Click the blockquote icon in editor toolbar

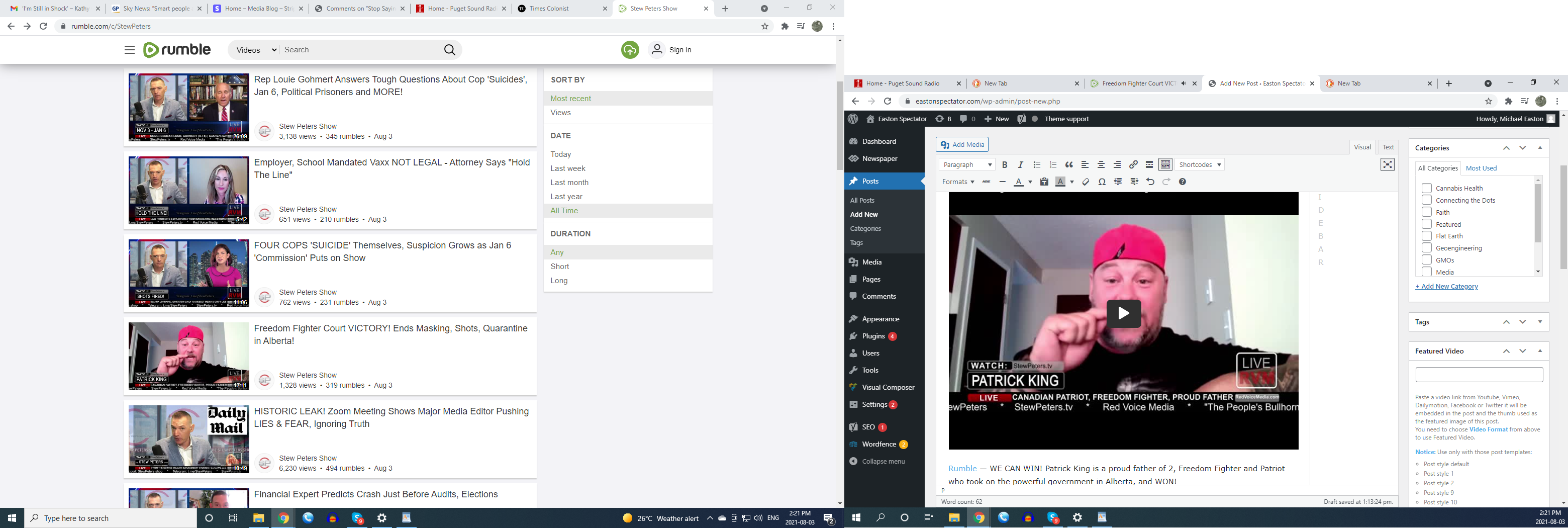(x=1069, y=165)
